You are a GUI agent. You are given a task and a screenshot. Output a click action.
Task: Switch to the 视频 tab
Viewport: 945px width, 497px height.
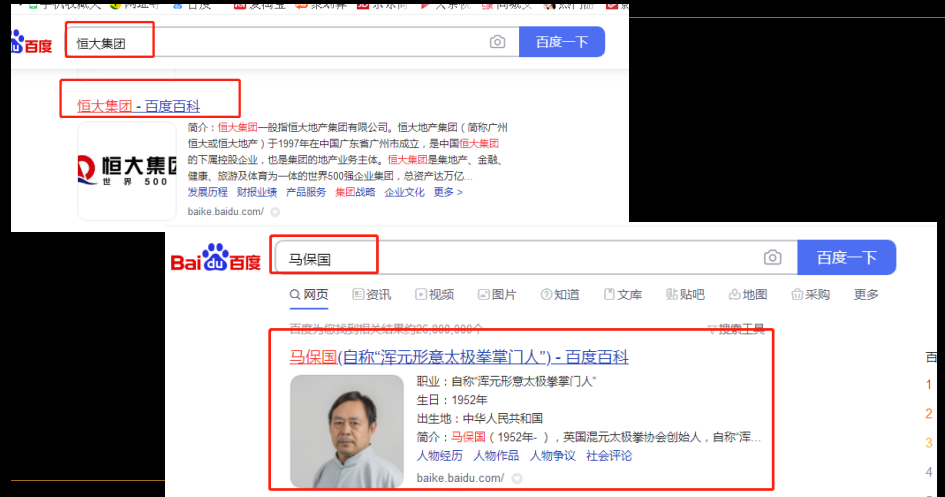tap(435, 295)
